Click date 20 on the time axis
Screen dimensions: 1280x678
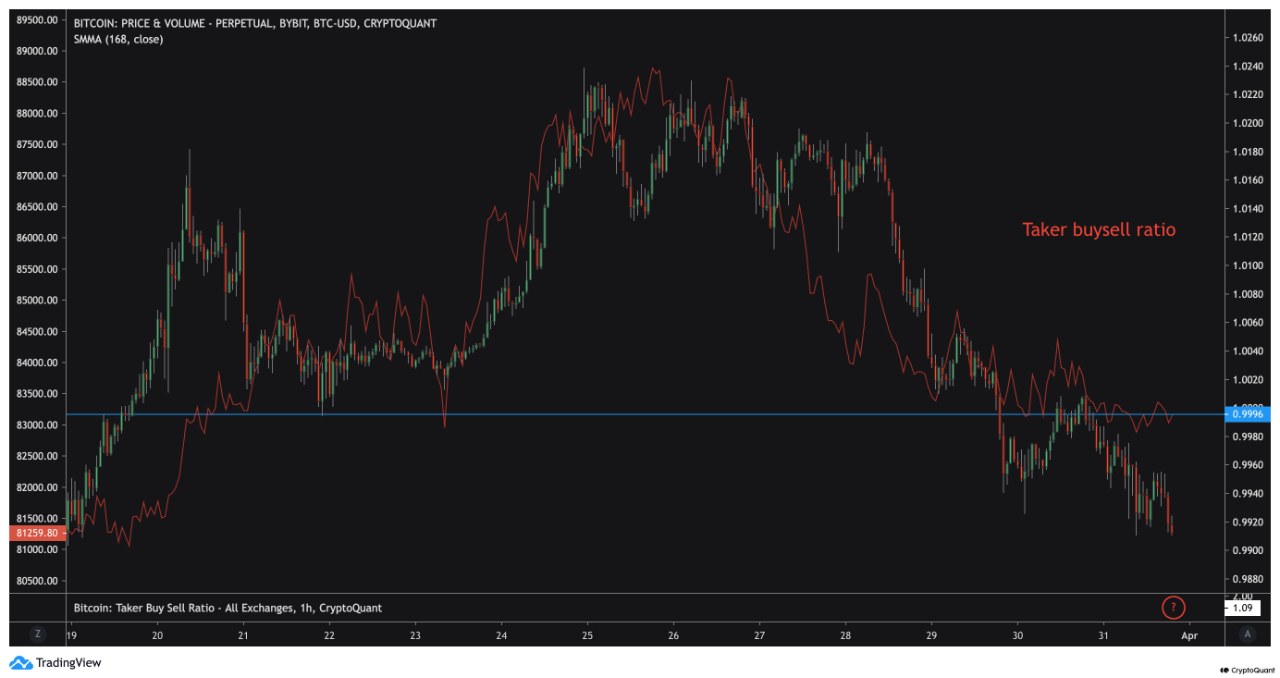point(157,634)
